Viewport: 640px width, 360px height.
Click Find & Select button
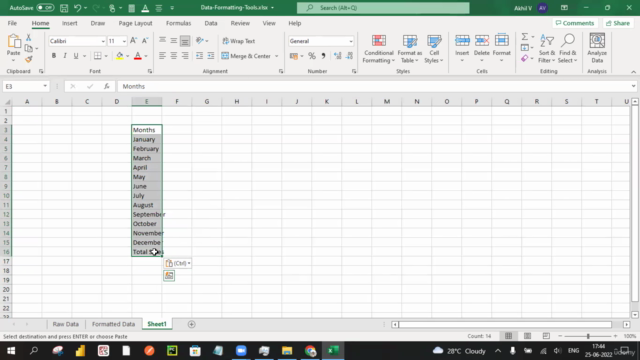[567, 48]
